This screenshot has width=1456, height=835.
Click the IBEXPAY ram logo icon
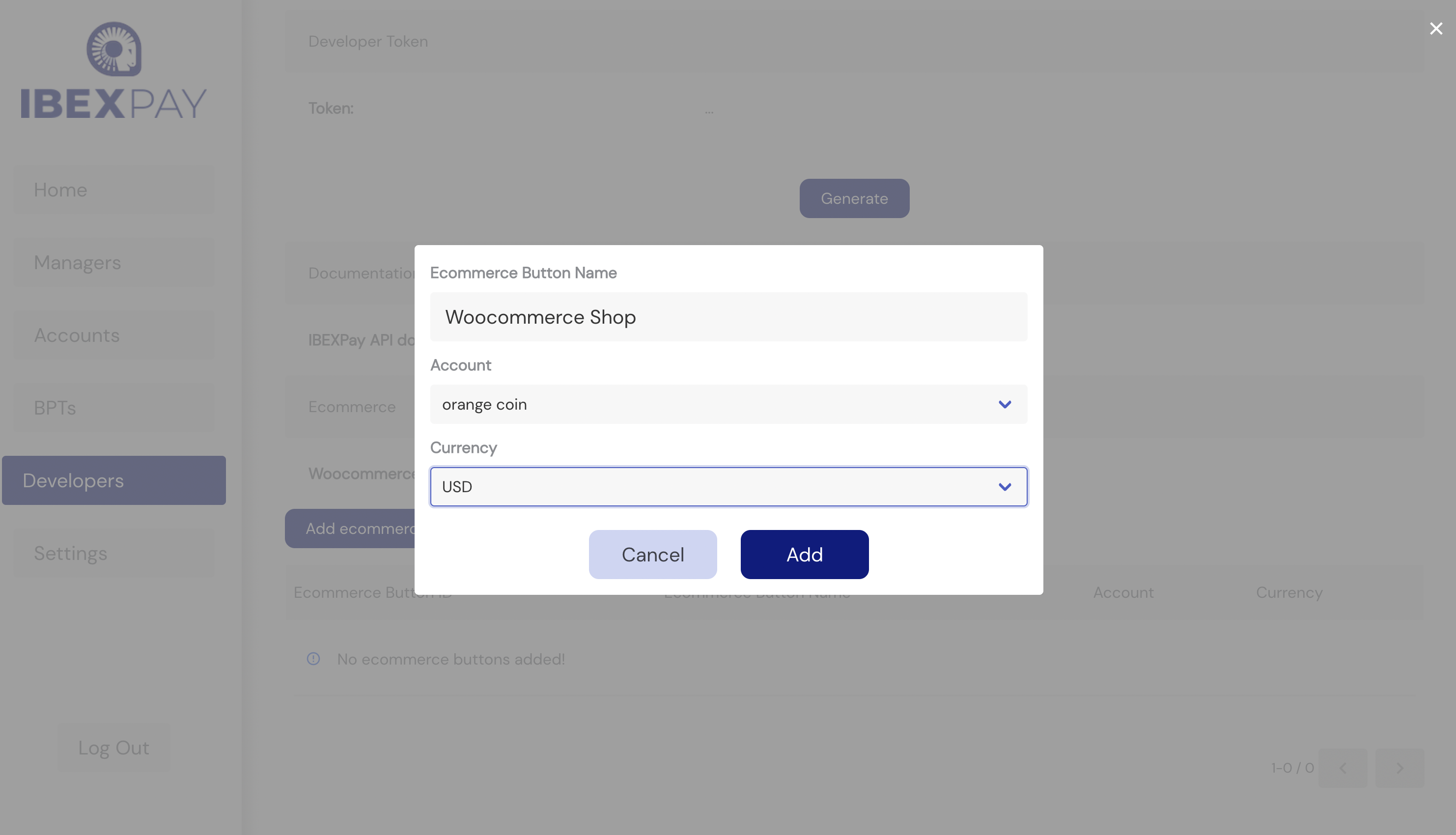tap(113, 49)
